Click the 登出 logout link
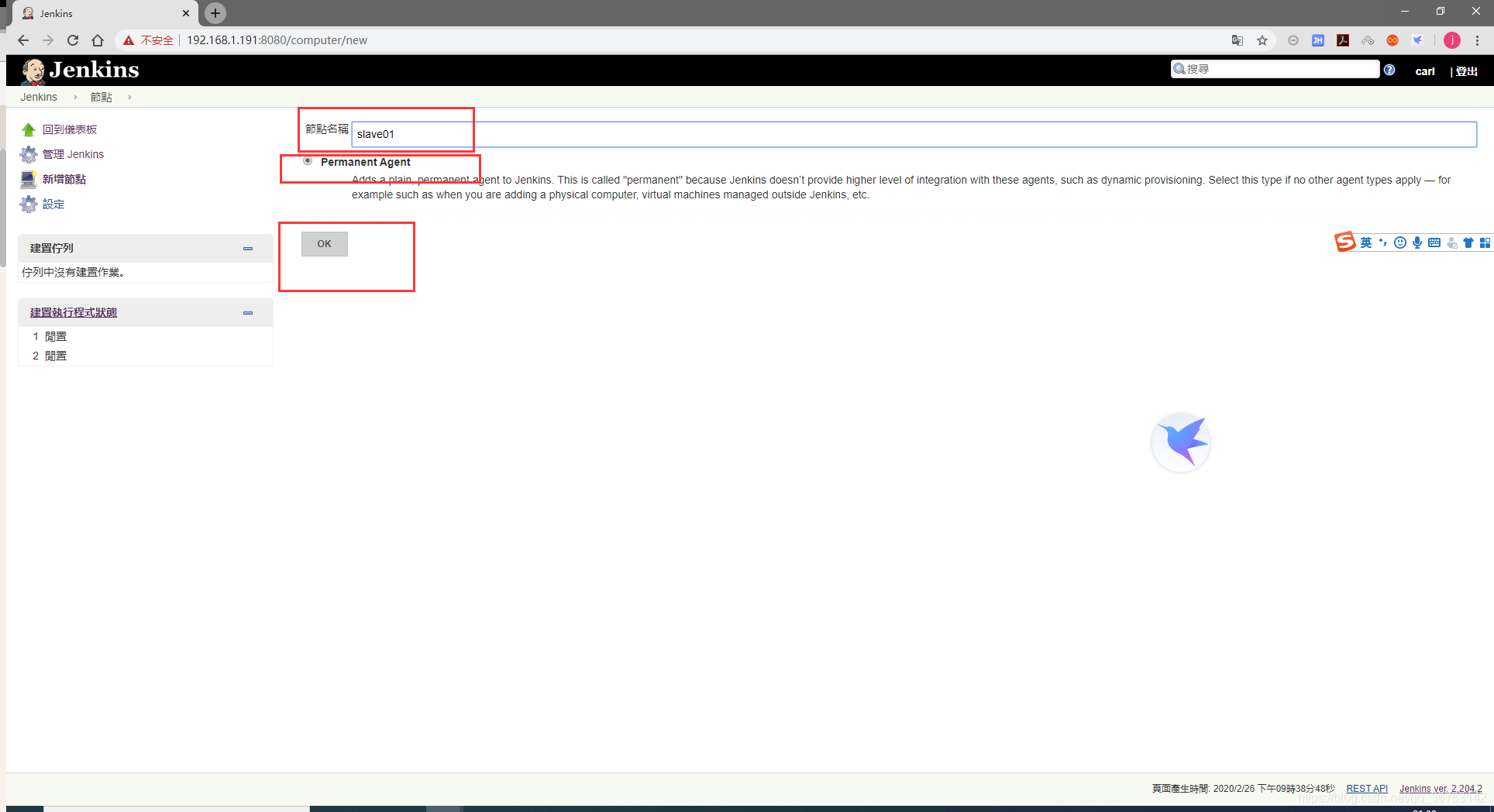 pyautogui.click(x=1466, y=71)
